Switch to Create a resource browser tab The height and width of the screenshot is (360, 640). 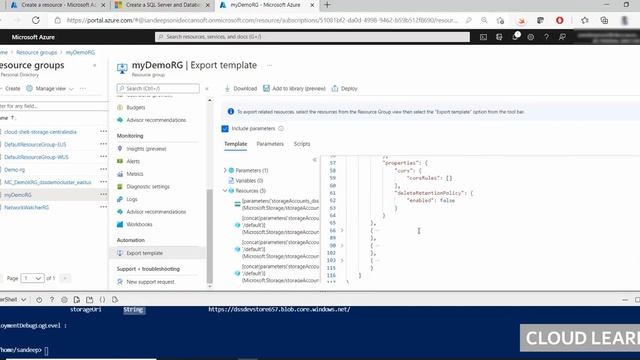pos(58,5)
